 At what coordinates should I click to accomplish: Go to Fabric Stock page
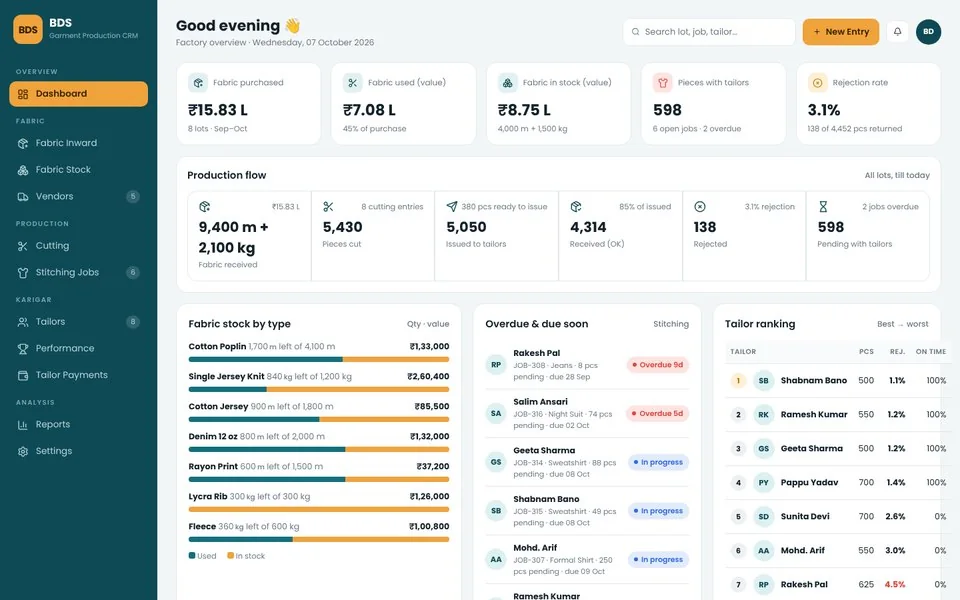[78, 170]
